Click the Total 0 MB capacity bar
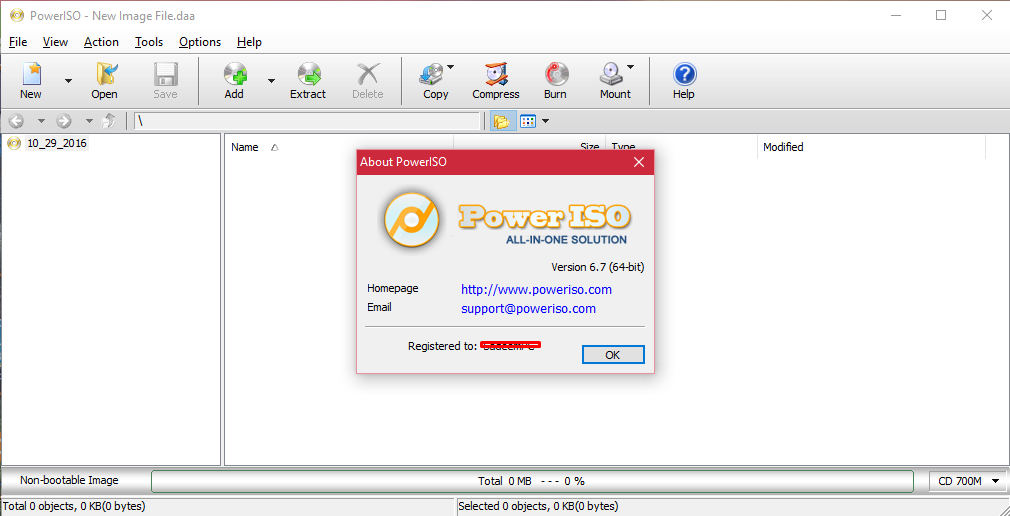The height and width of the screenshot is (516, 1010). pos(532,481)
